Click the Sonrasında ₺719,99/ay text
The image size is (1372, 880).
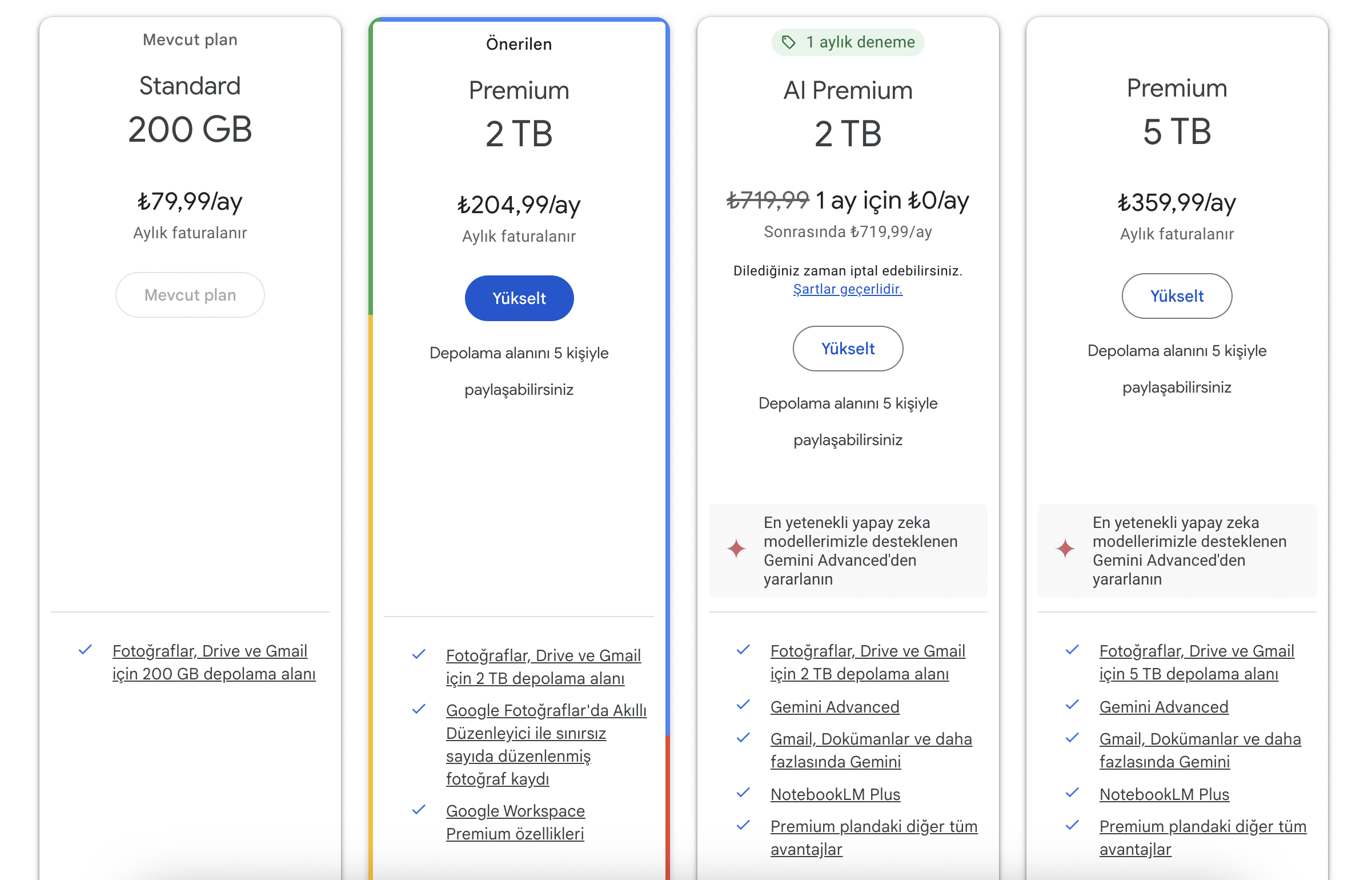click(x=848, y=231)
